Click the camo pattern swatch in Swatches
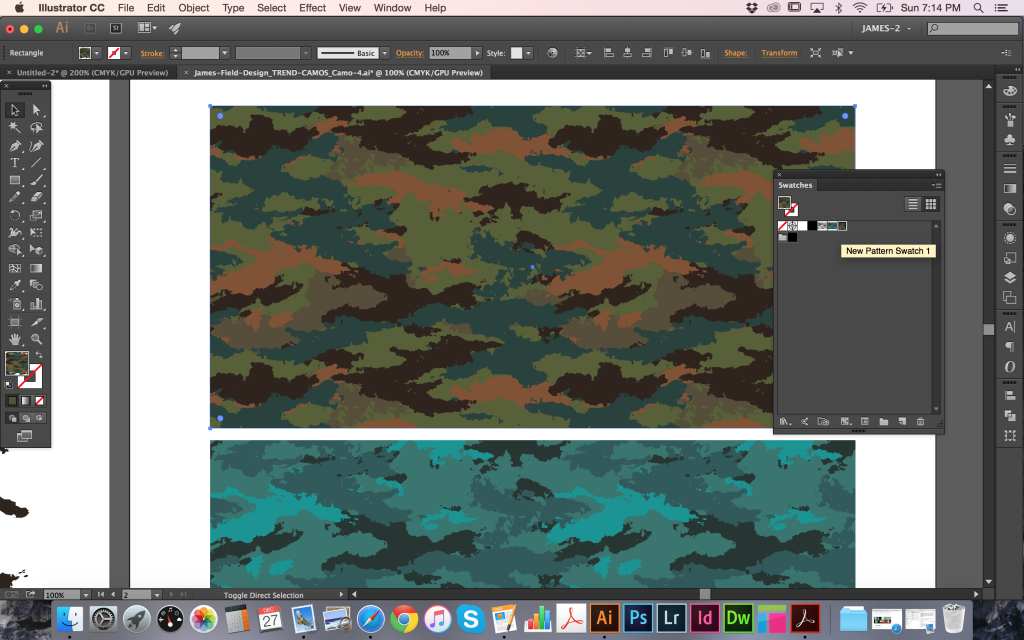1024x640 pixels. pos(842,226)
